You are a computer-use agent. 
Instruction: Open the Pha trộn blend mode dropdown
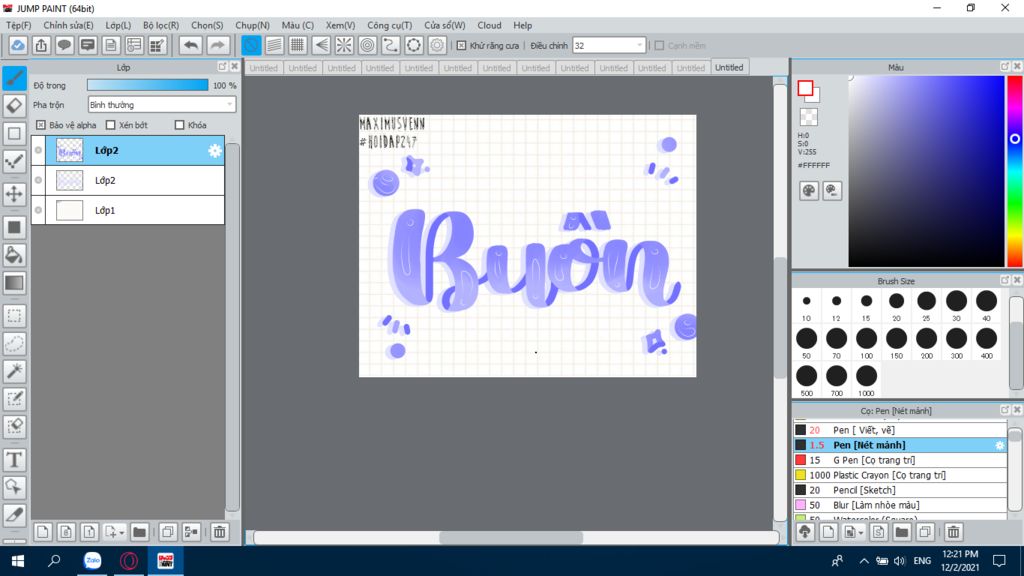point(162,104)
